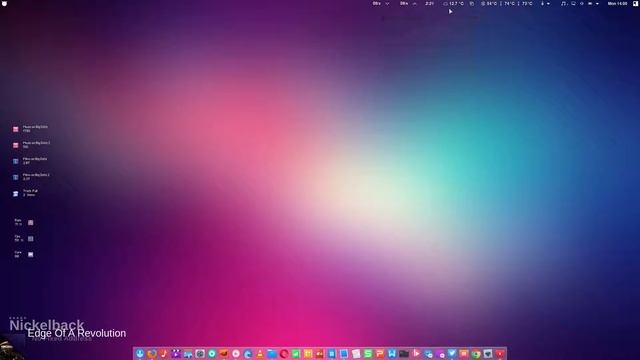Launch the green S spreadsheet app
Image resolution: width=640 pixels, height=360 pixels.
tap(368, 354)
